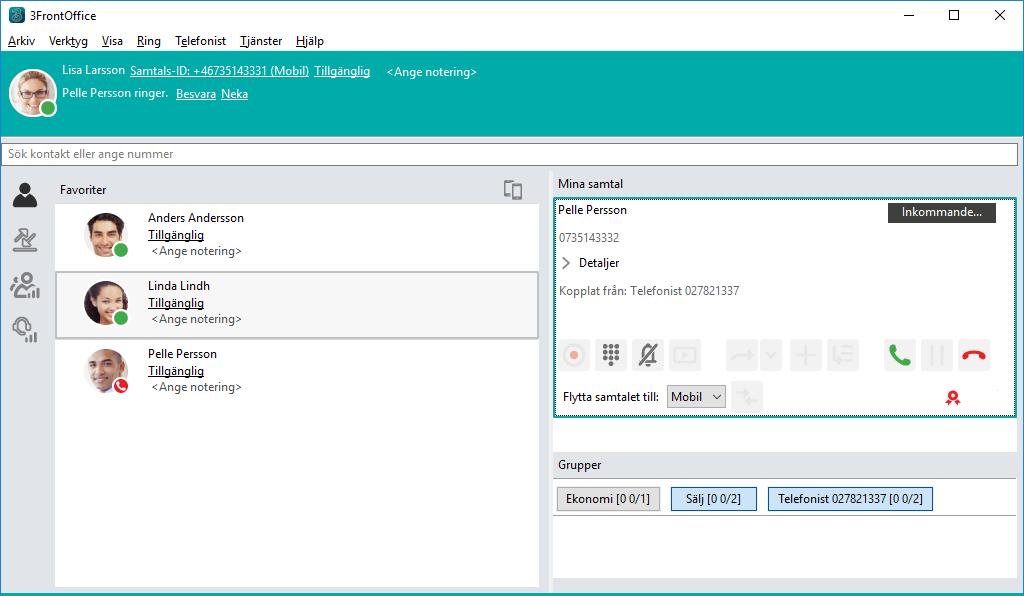Click Lisa Larsson's Tillgänglig status link

[x=342, y=71]
